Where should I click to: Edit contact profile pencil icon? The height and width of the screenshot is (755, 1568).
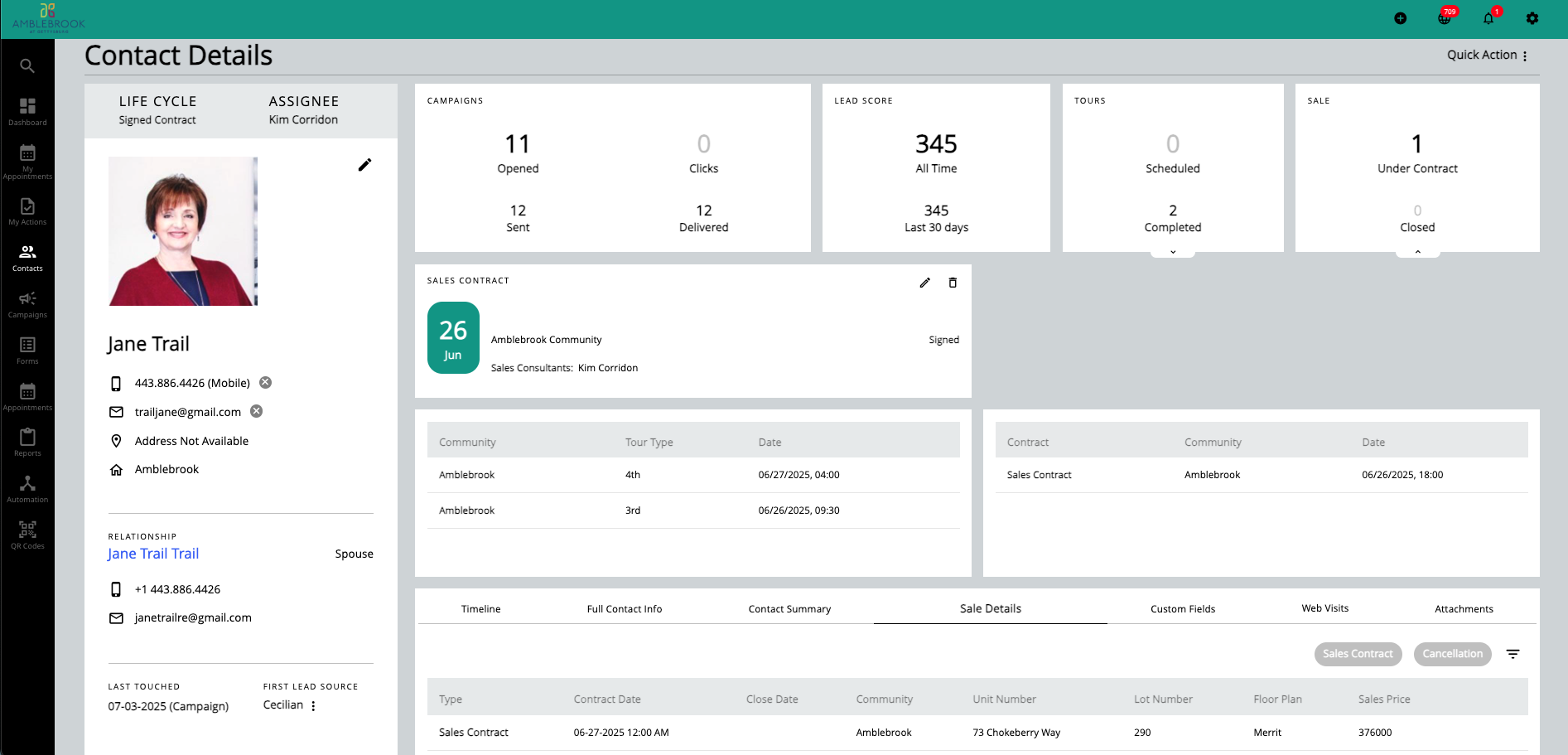click(x=364, y=165)
